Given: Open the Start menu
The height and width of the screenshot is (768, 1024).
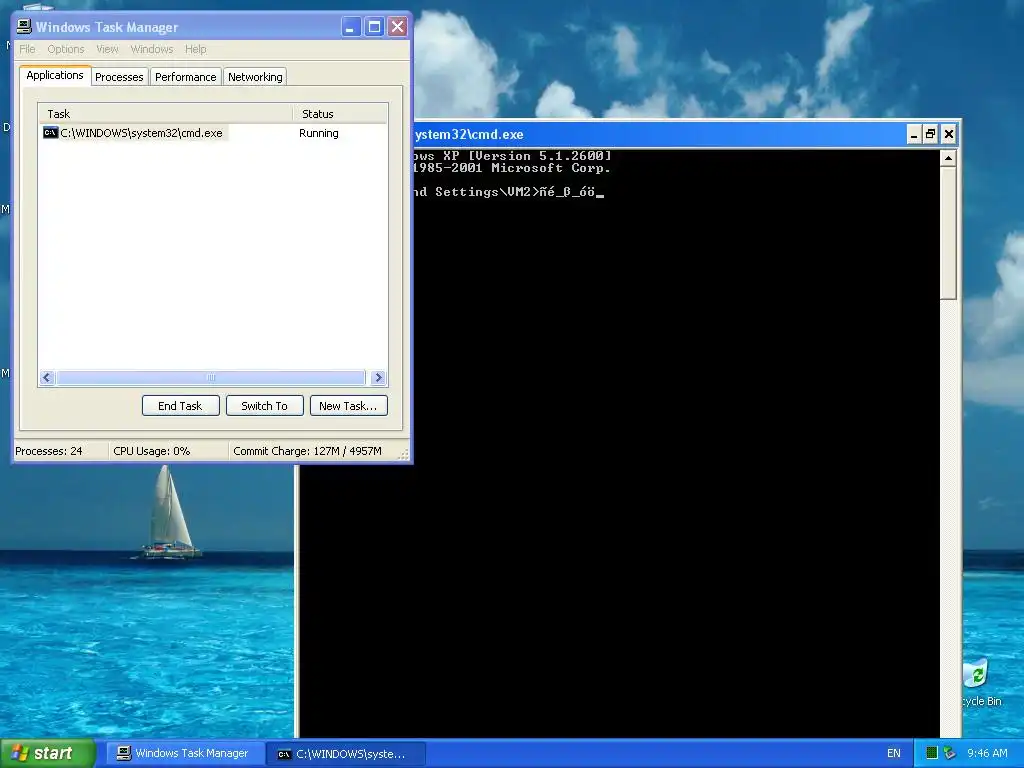Looking at the screenshot, I should point(47,753).
